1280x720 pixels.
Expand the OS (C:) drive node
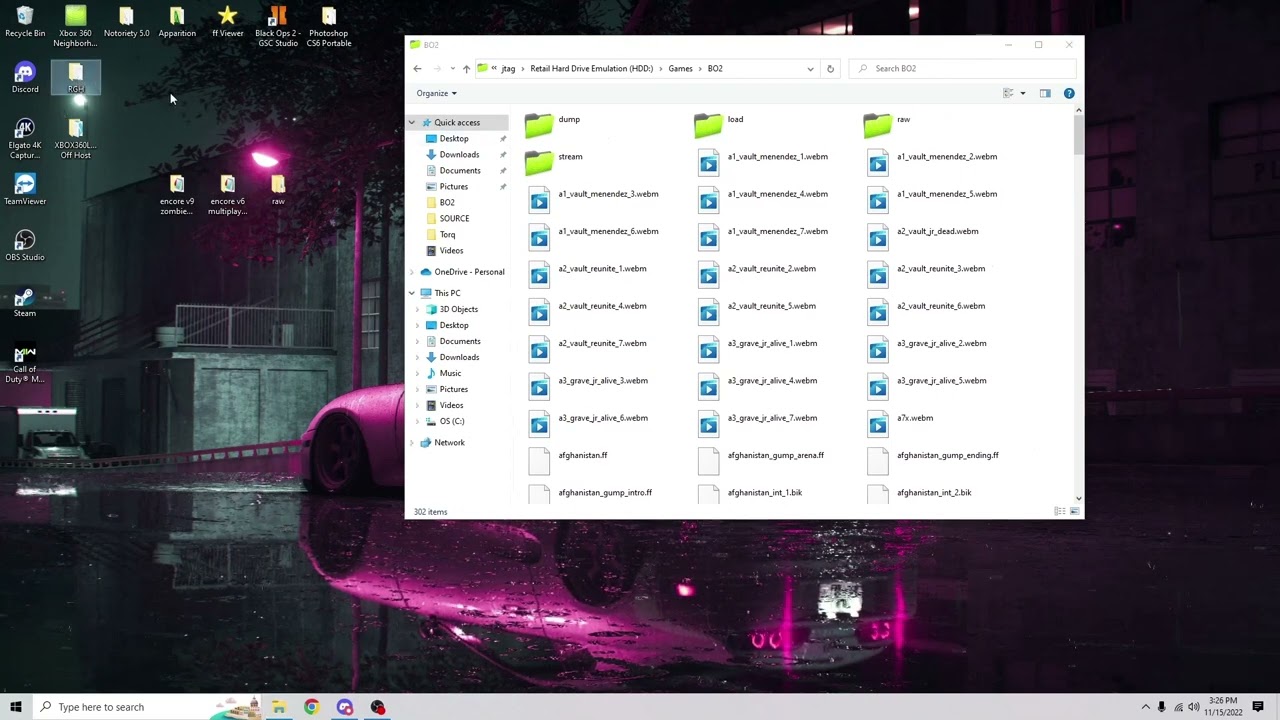[418, 421]
